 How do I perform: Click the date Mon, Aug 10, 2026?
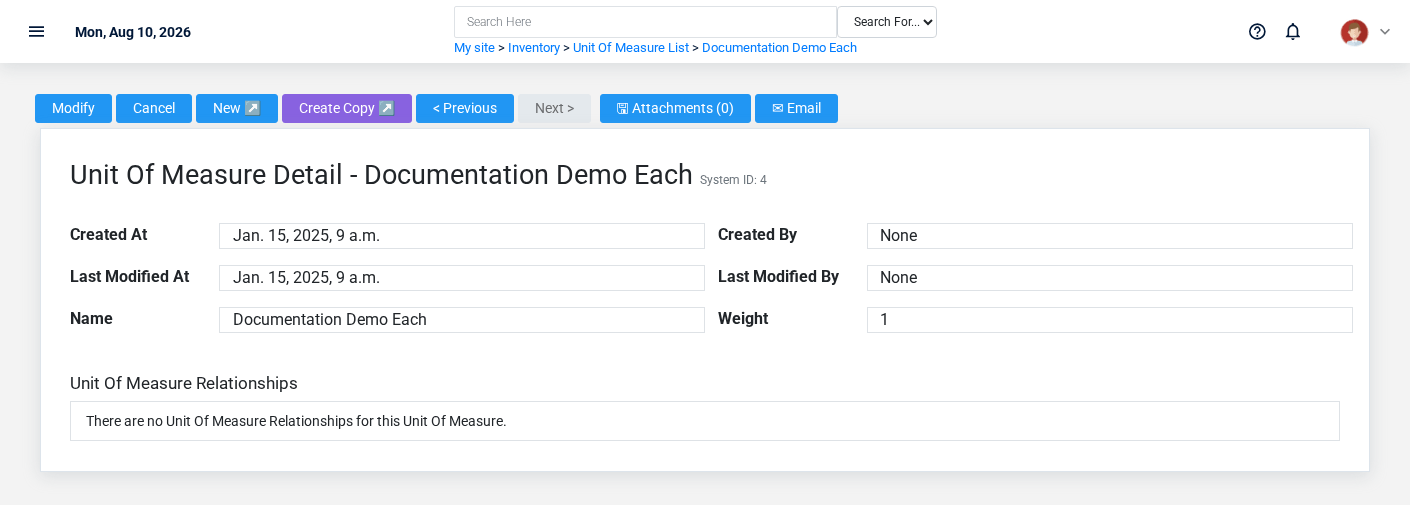point(133,32)
